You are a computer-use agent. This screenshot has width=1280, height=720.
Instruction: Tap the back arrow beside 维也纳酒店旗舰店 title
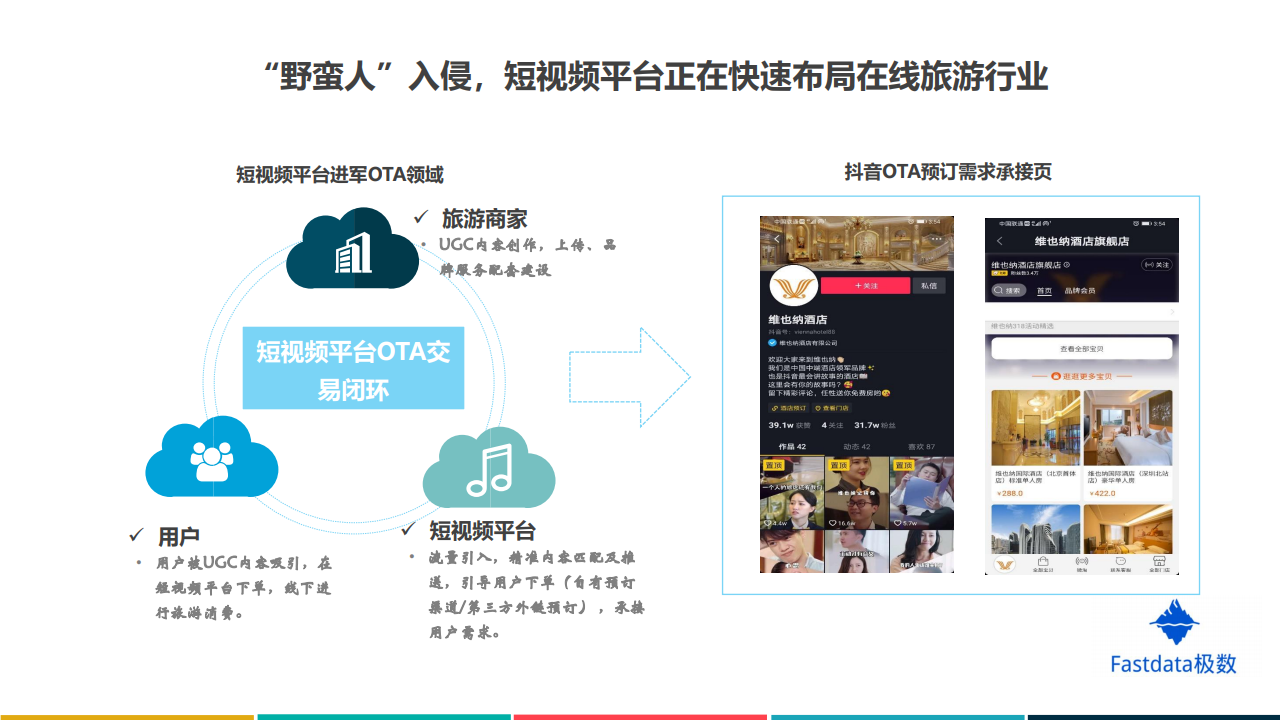pyautogui.click(x=999, y=242)
